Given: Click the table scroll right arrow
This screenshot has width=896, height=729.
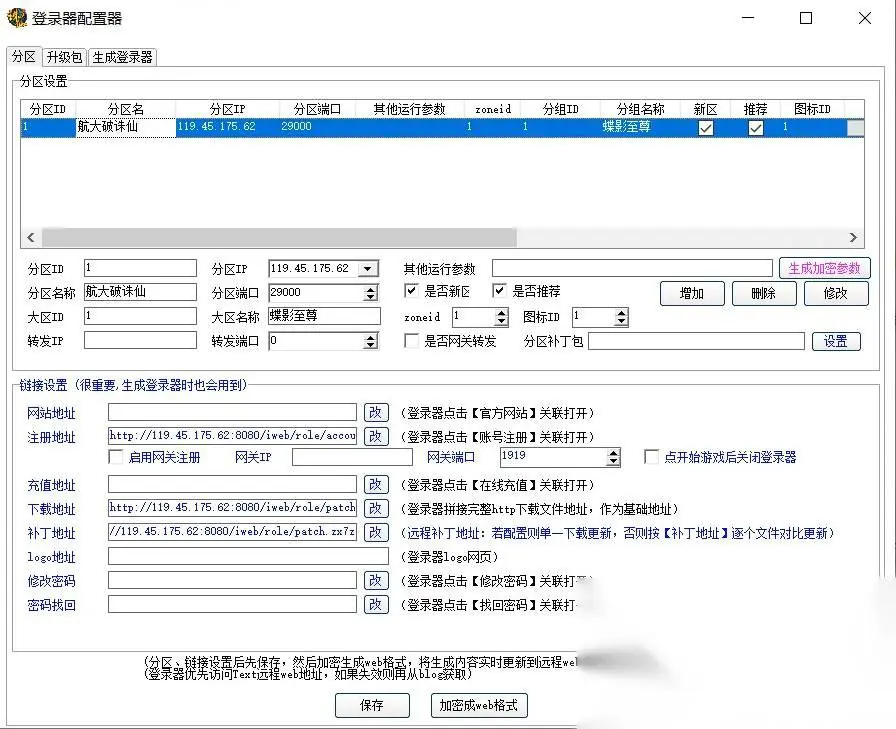Looking at the screenshot, I should 853,237.
